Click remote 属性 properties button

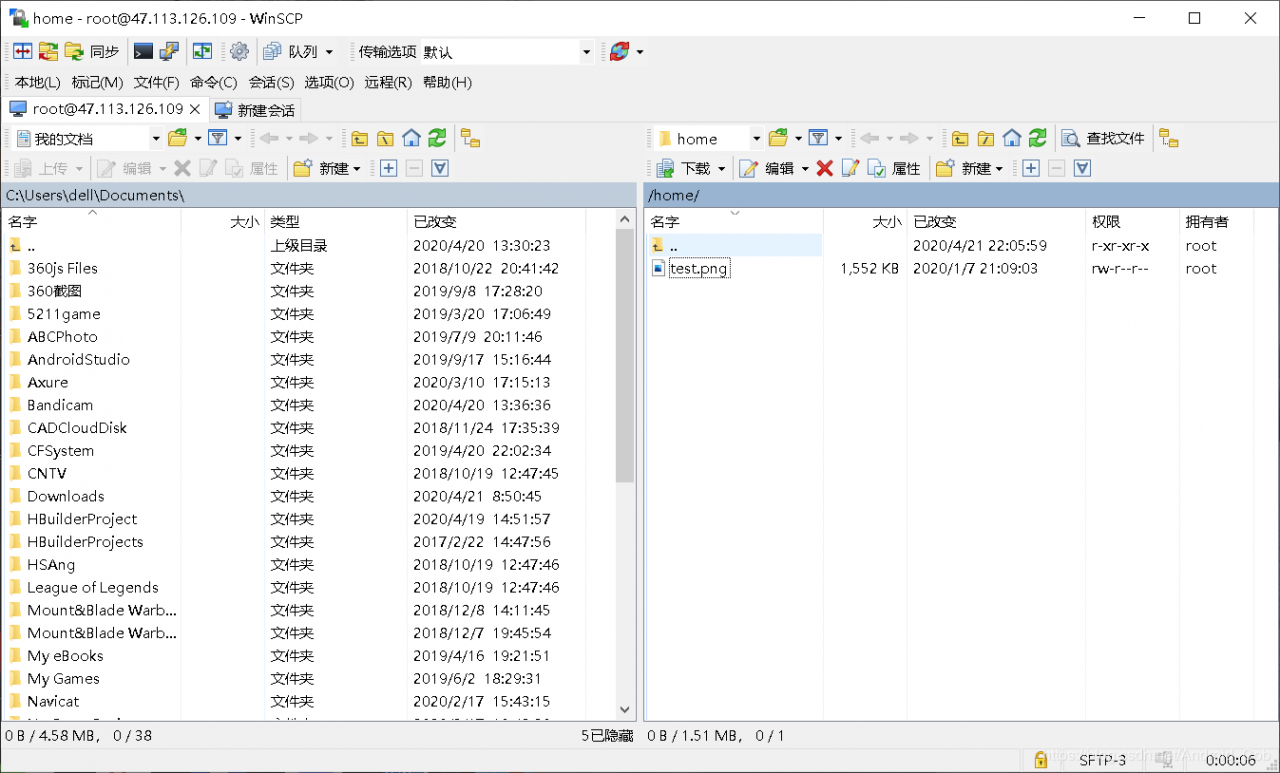[x=894, y=168]
